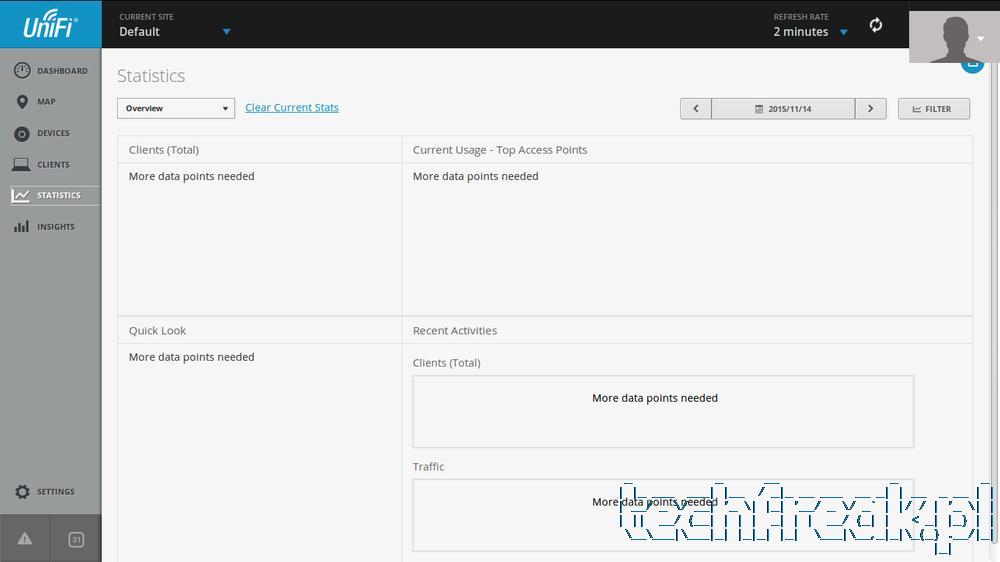Go to the next date
Image resolution: width=1000 pixels, height=562 pixels.
tap(871, 108)
